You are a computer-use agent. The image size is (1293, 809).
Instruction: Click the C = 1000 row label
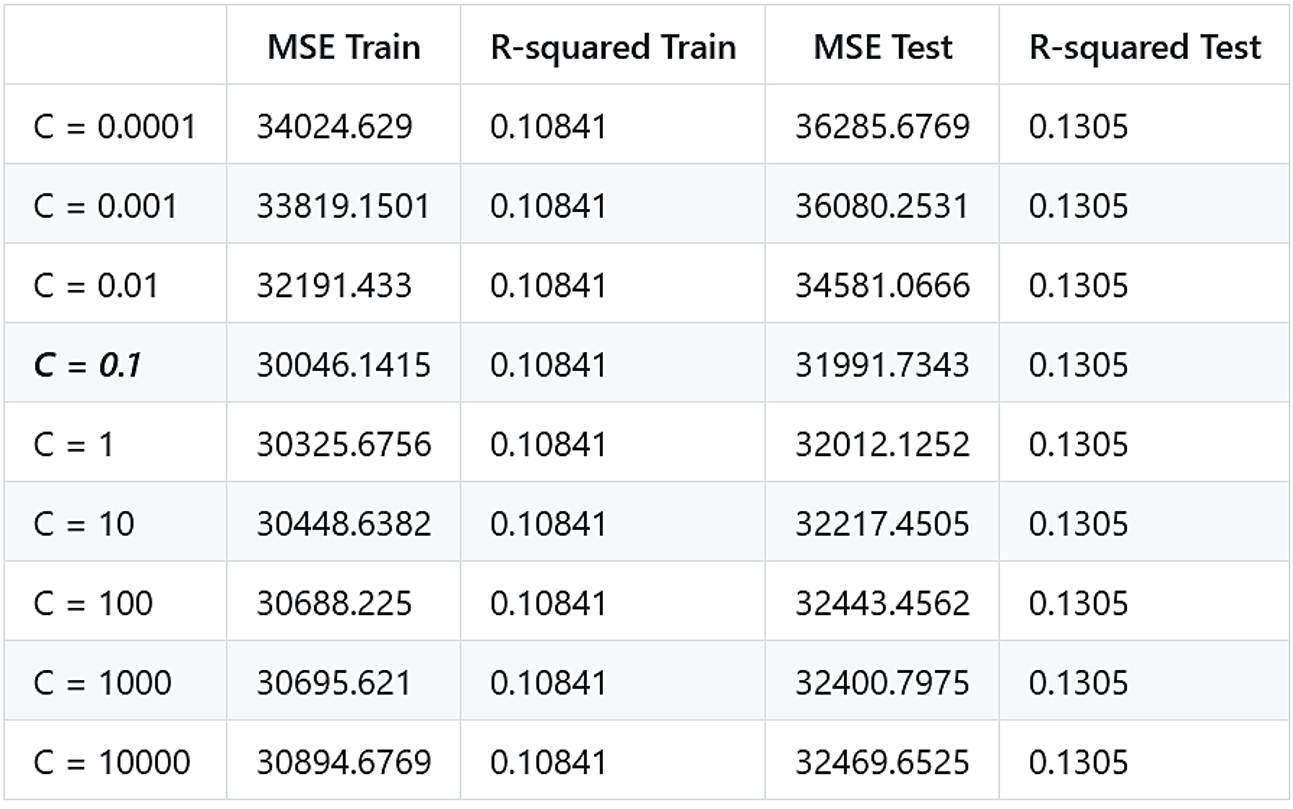coord(102,683)
